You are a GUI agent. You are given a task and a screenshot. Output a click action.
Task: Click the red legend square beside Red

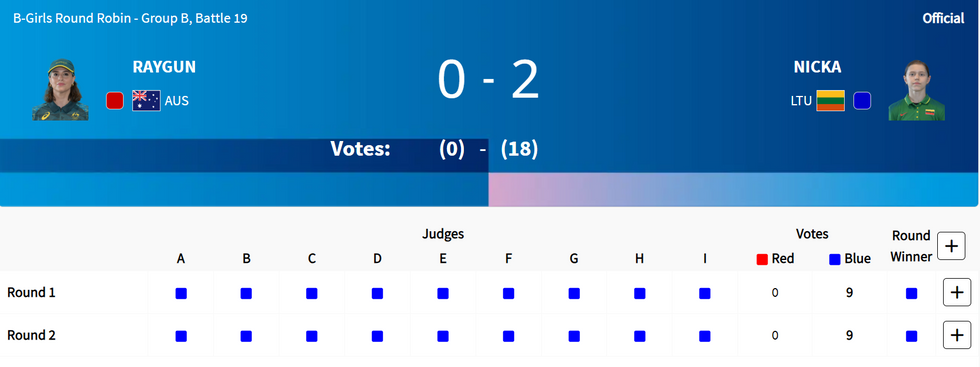pyautogui.click(x=762, y=259)
